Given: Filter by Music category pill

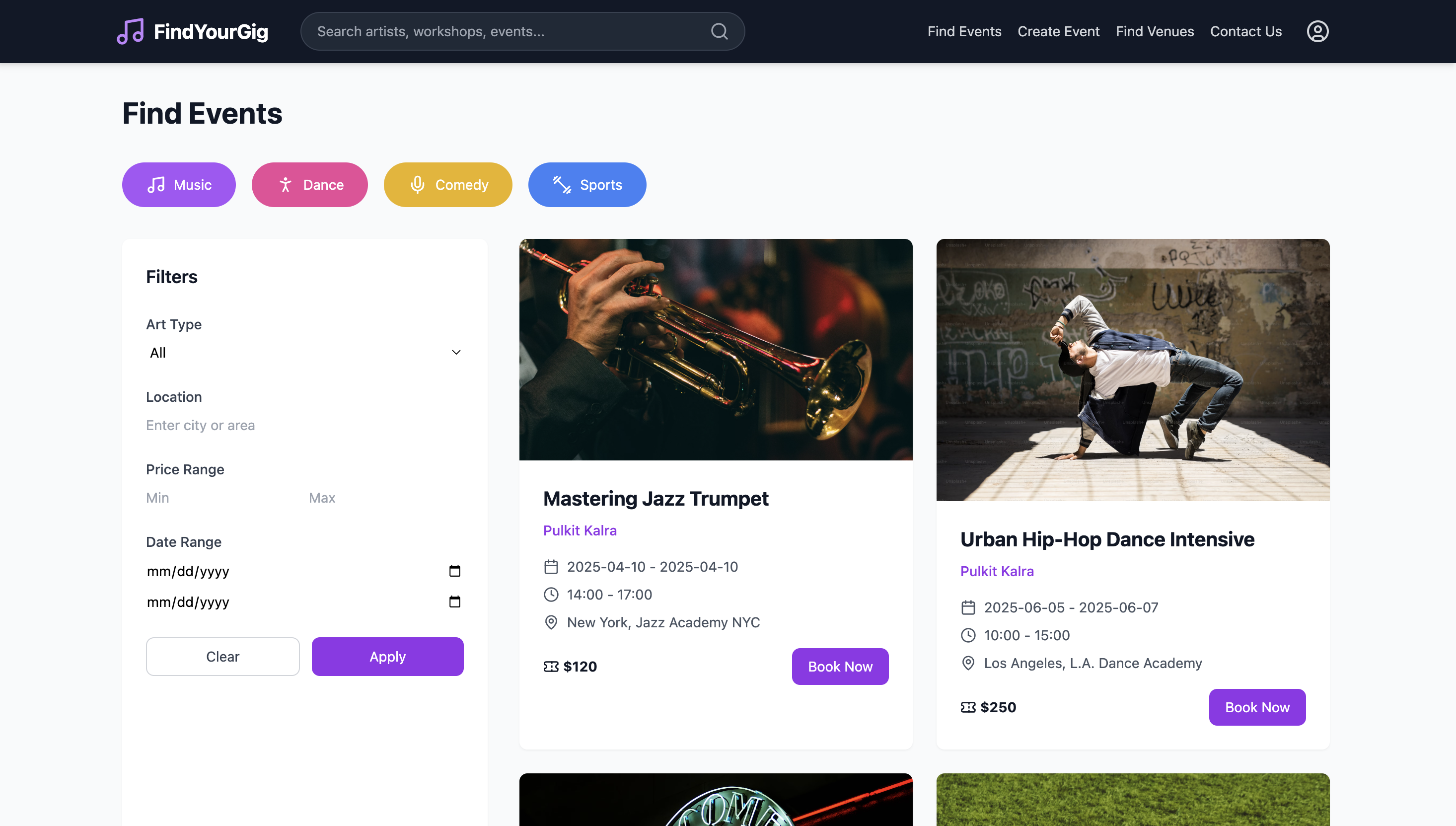Looking at the screenshot, I should pyautogui.click(x=179, y=185).
